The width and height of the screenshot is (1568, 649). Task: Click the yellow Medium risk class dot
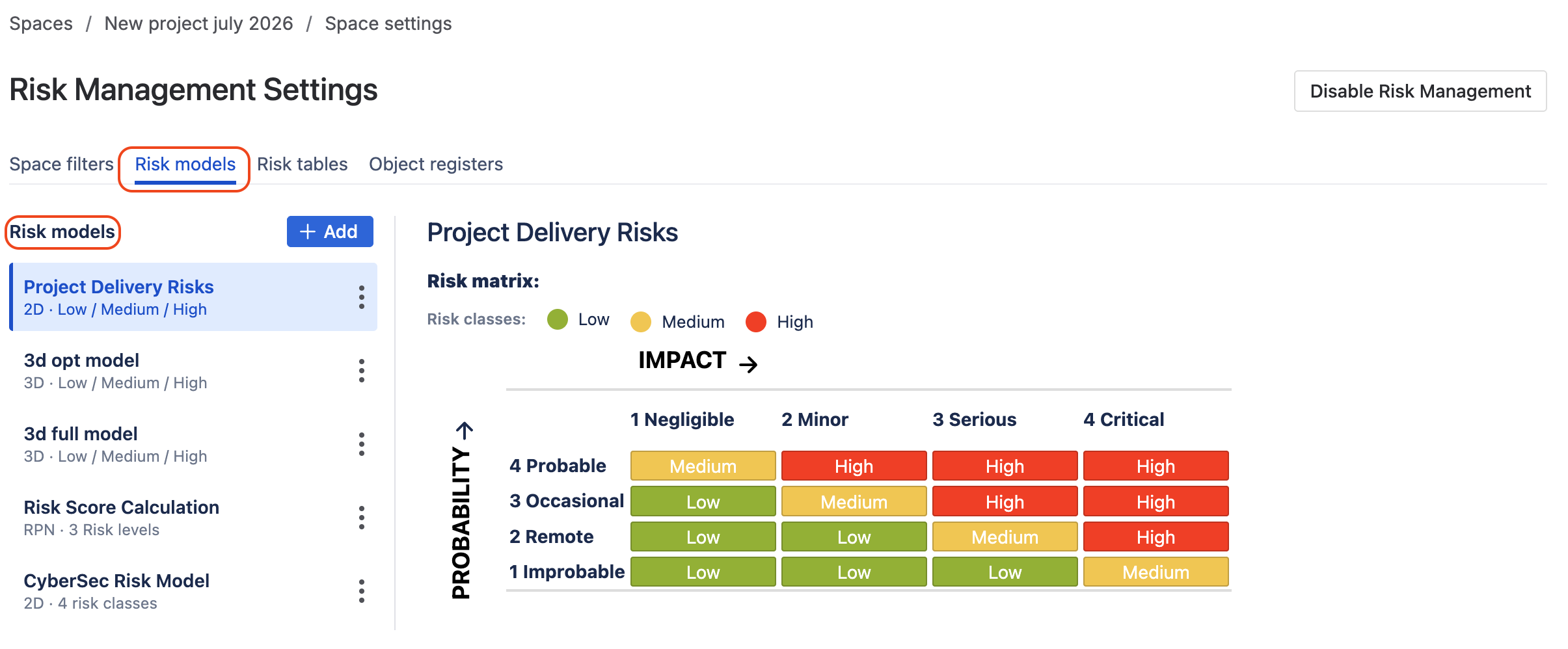pyautogui.click(x=641, y=322)
